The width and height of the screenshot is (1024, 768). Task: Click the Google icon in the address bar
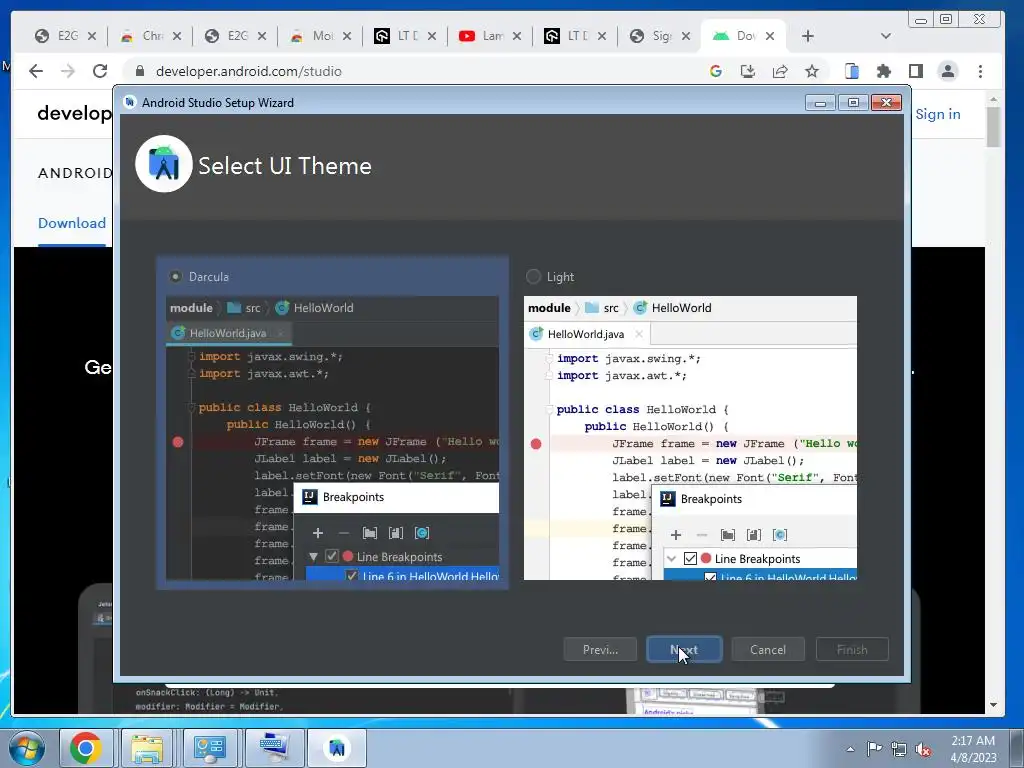[x=716, y=71]
